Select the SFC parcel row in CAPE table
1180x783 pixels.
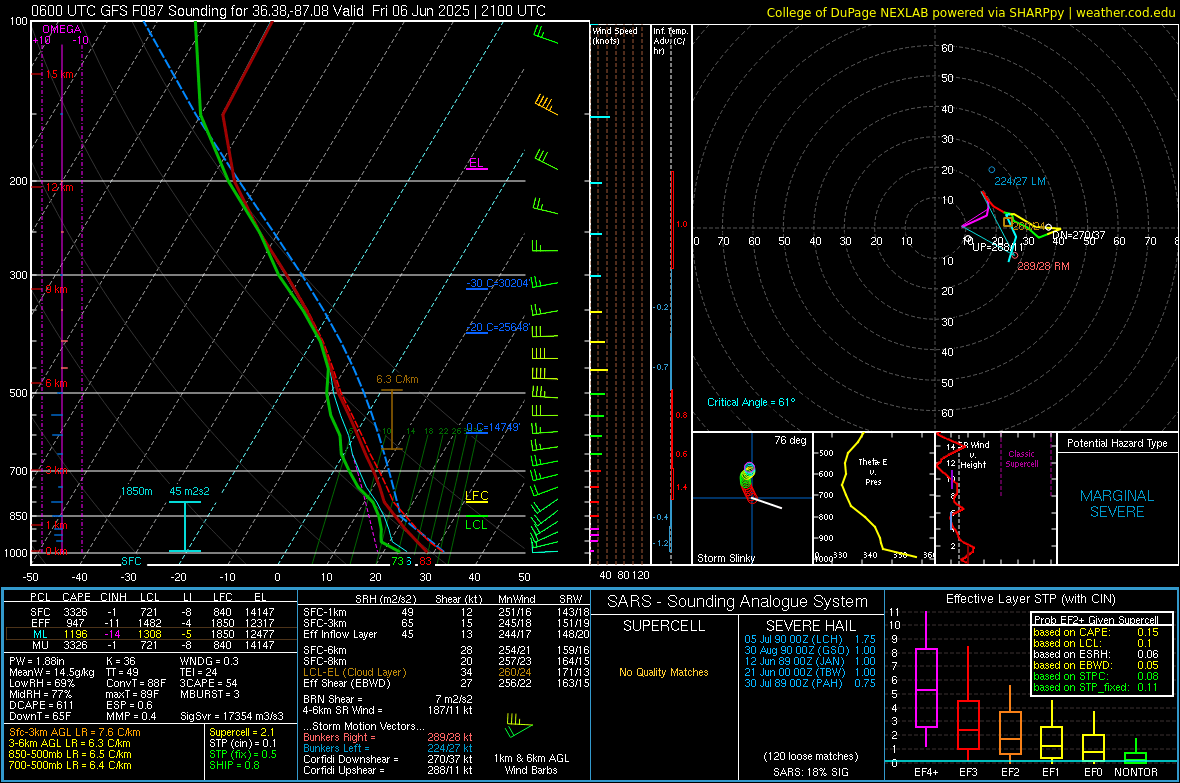[151, 612]
